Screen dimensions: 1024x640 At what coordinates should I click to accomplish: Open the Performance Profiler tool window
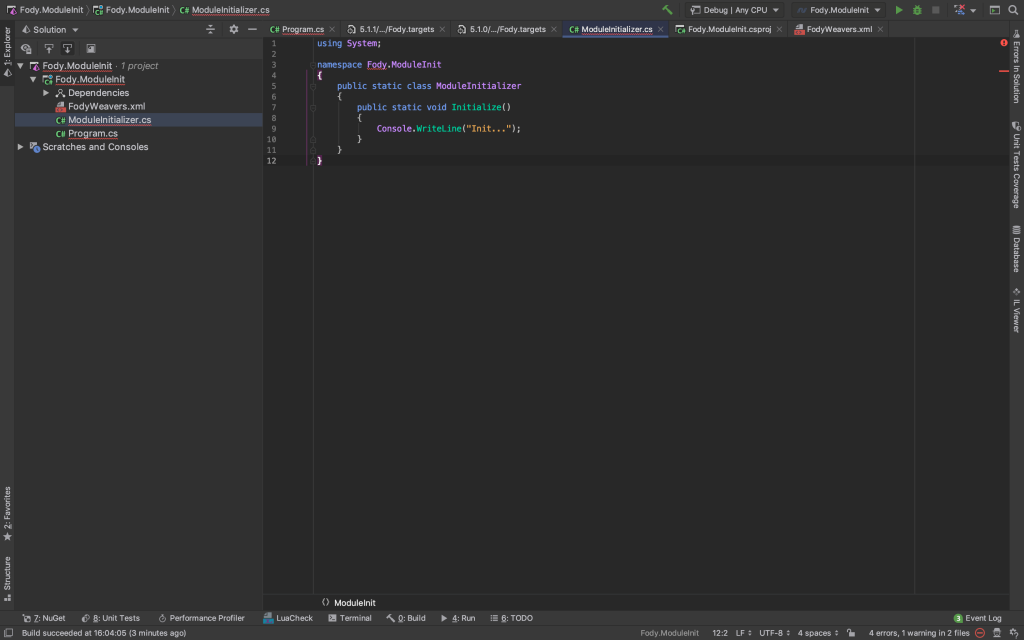click(x=201, y=618)
